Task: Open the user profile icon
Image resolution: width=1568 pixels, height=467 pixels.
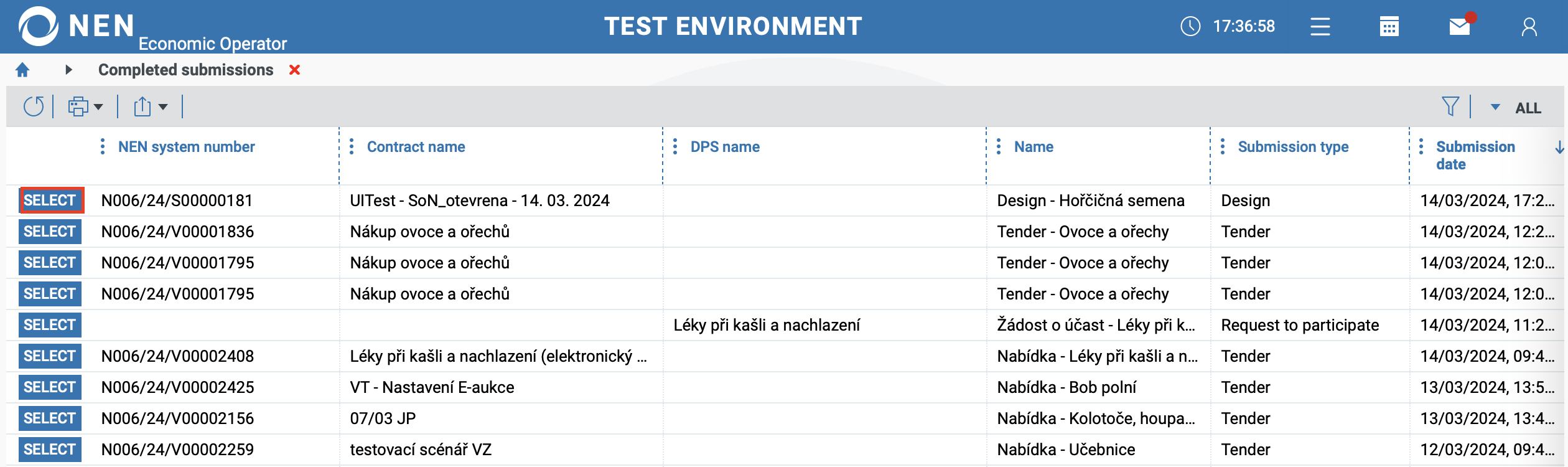Action: point(1529,27)
